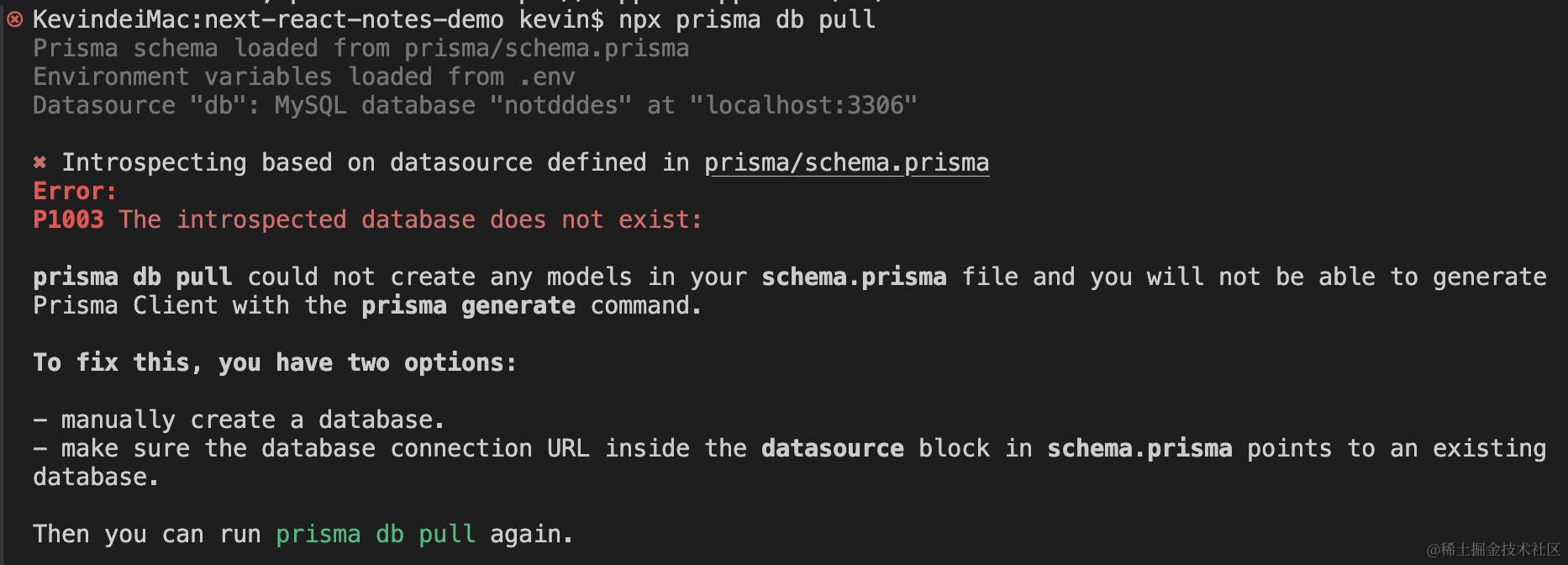Click the .env file name

tap(547, 77)
